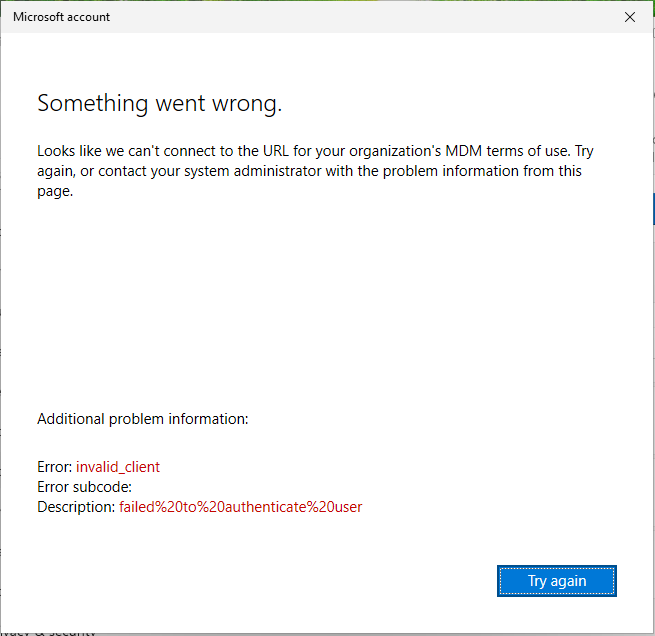Click the "Something went wrong." heading
Image resolution: width=655 pixels, height=636 pixels.
tap(159, 103)
